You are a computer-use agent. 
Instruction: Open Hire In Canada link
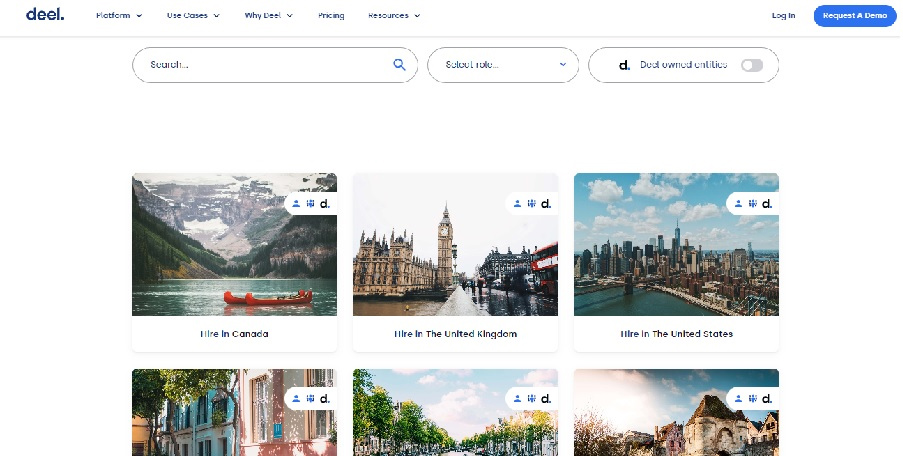(234, 334)
